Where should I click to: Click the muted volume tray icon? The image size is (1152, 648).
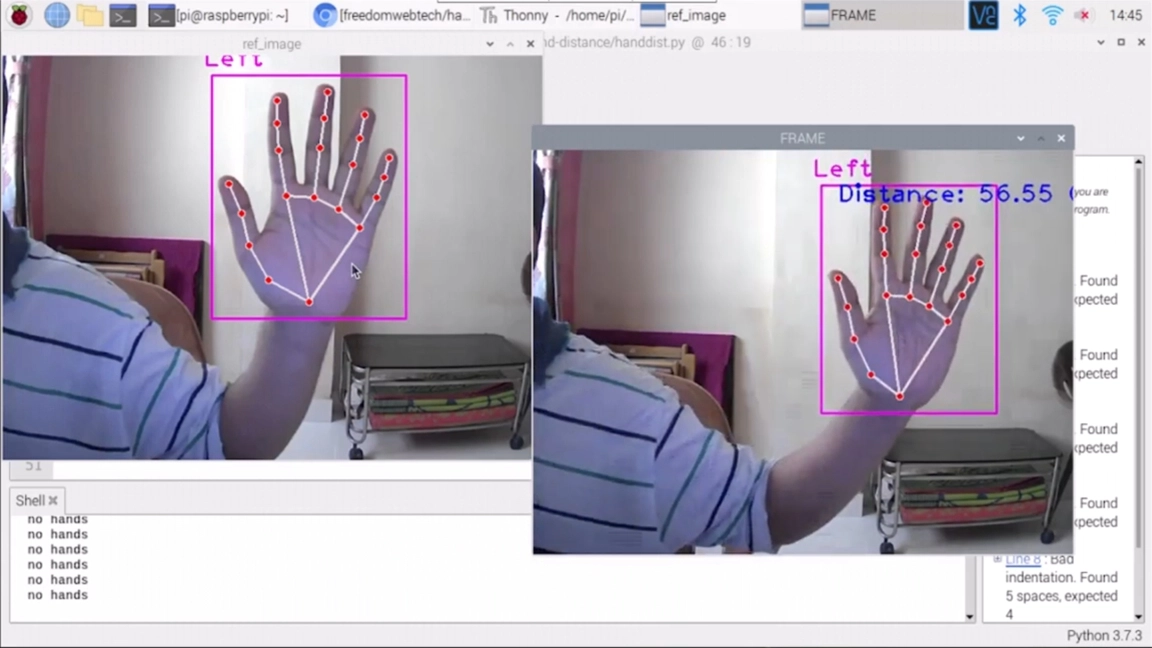[x=1084, y=15]
